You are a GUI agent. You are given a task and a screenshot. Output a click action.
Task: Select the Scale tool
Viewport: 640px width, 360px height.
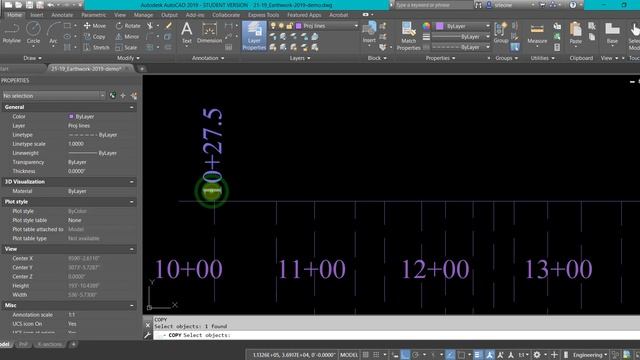[x=126, y=47]
